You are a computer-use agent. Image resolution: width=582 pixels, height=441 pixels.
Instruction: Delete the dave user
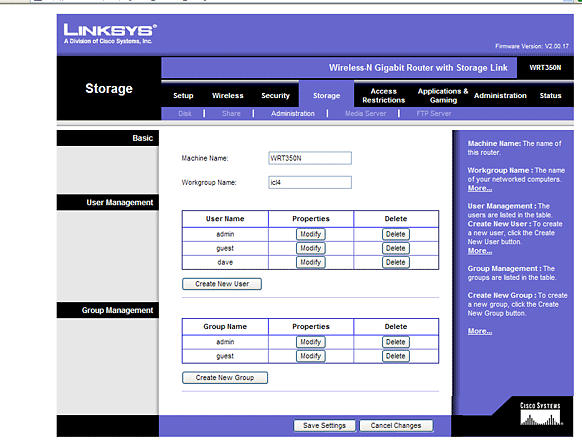click(396, 262)
